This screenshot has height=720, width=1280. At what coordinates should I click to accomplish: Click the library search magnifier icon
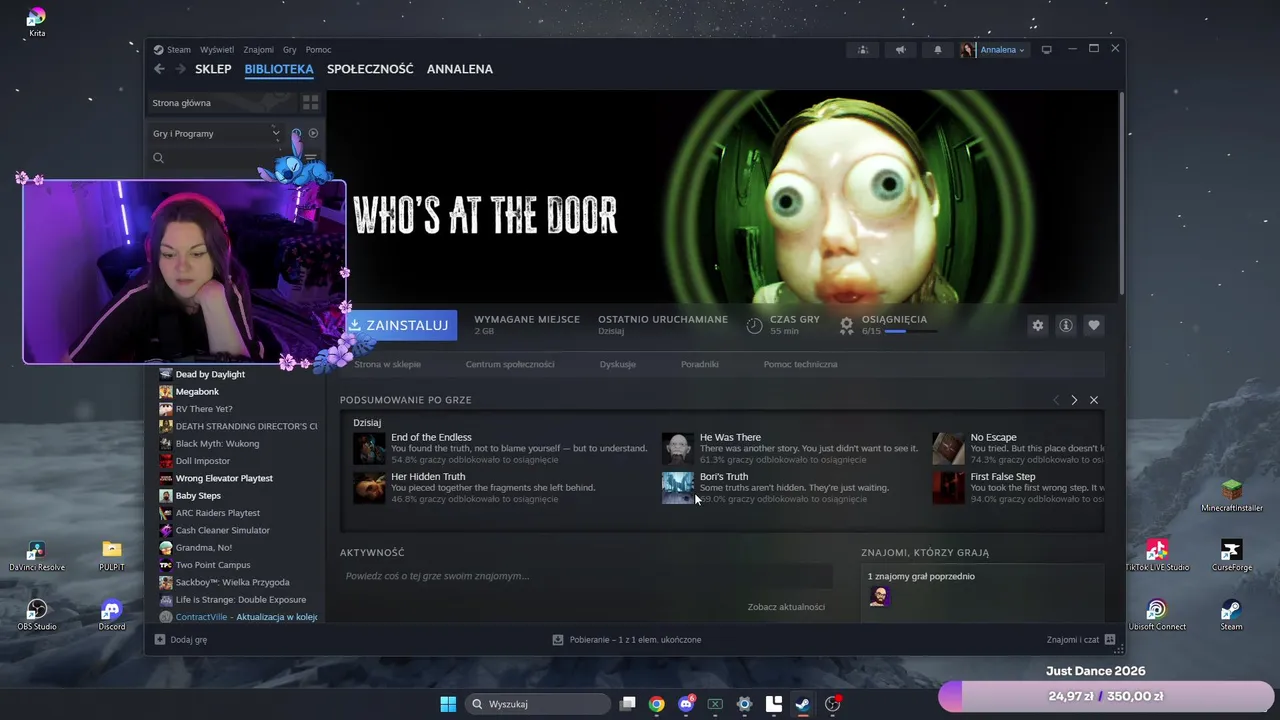tap(158, 158)
